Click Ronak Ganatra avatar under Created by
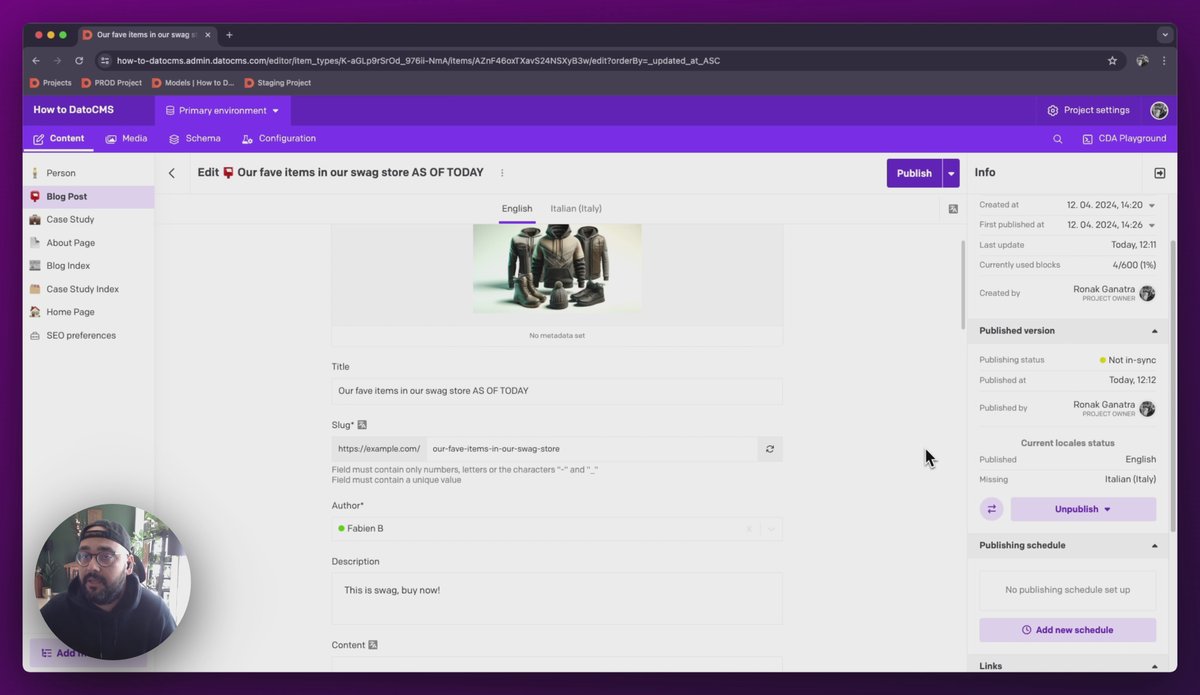This screenshot has height=695, width=1200. 1147,293
